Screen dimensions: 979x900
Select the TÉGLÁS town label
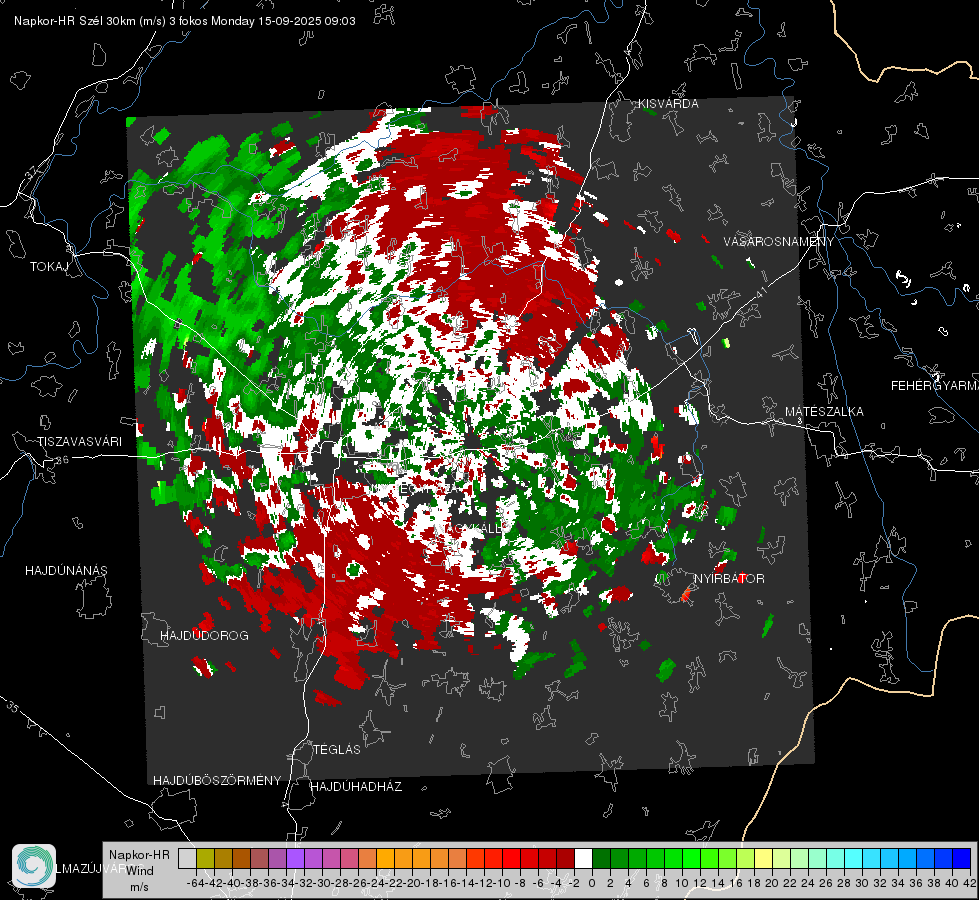(x=337, y=750)
